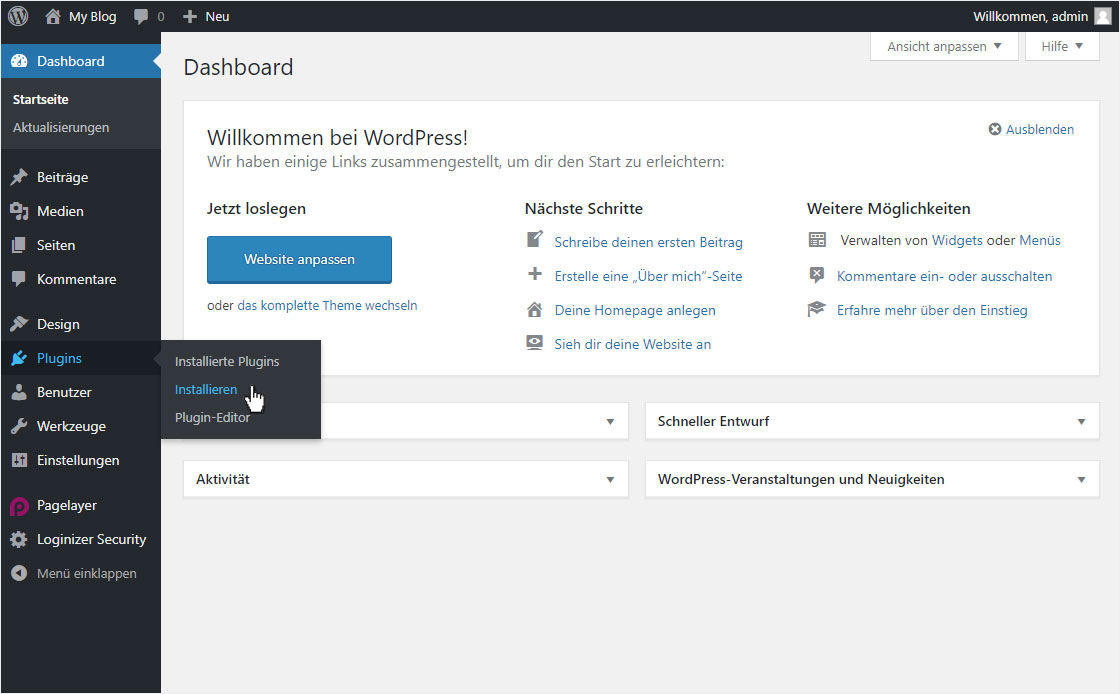1120x694 pixels.
Task: Click the gear icon beside Loginizer Security
Action: pyautogui.click(x=19, y=539)
